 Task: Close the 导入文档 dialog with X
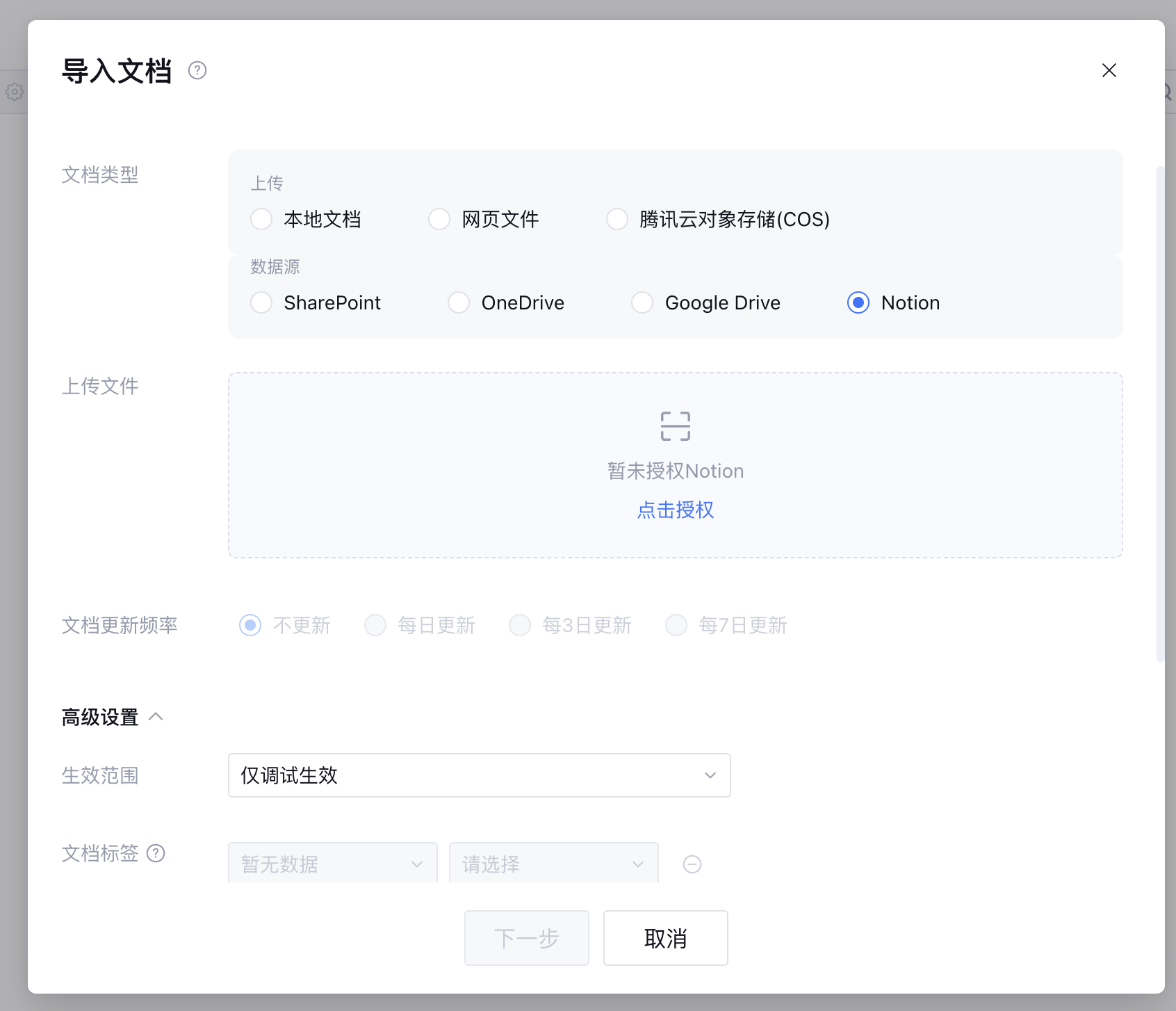(x=1109, y=71)
